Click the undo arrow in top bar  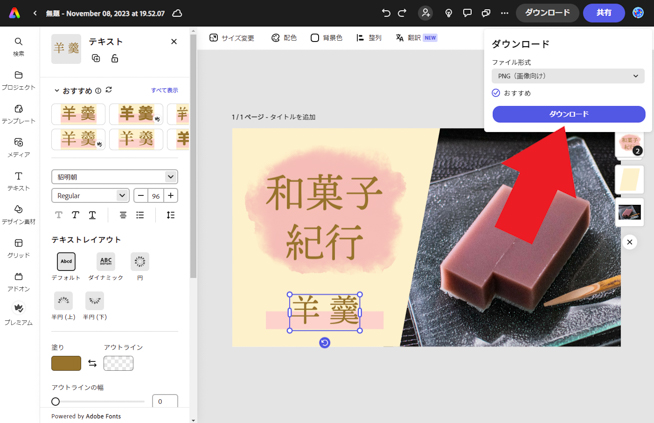tap(386, 13)
